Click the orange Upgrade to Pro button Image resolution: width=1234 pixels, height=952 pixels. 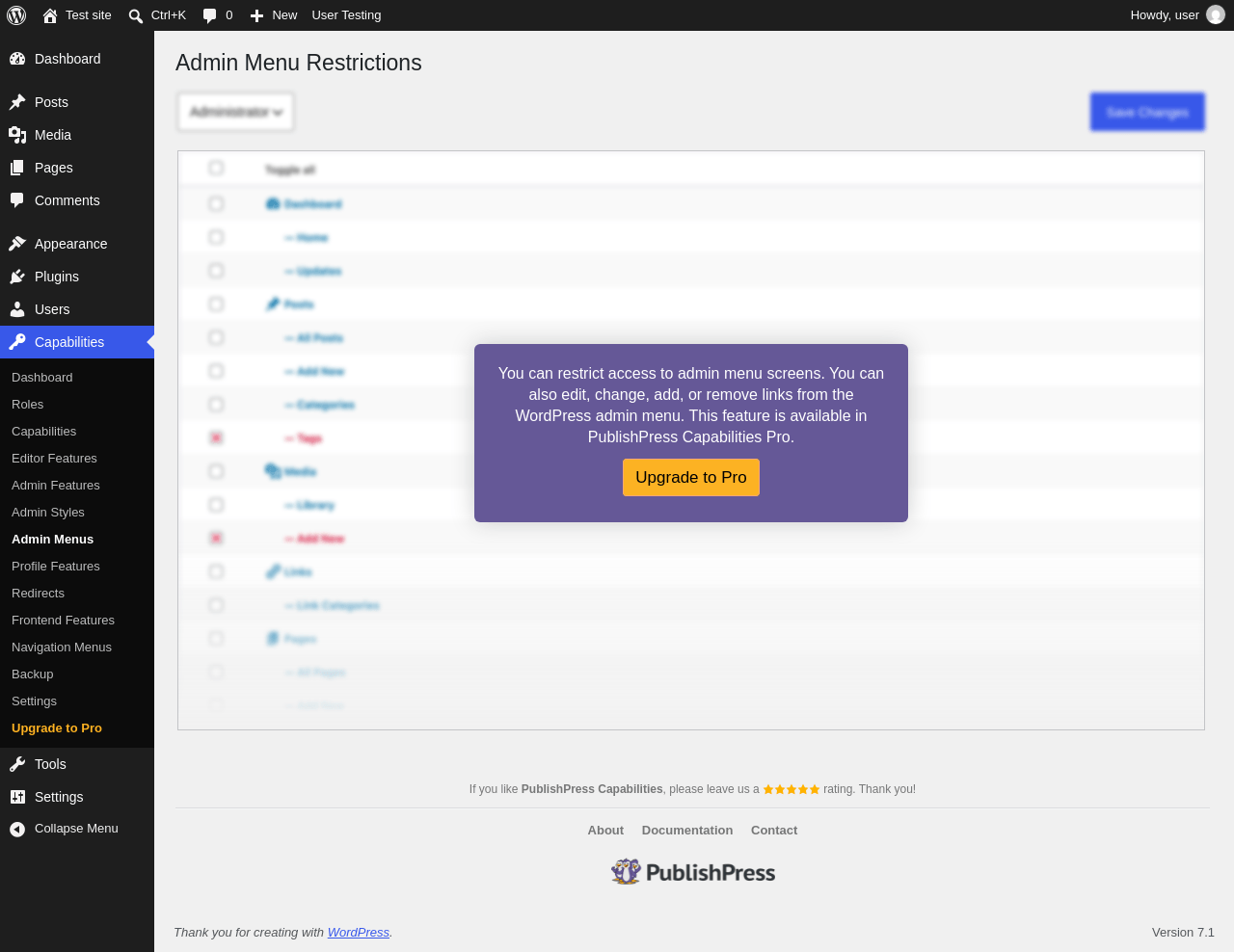pyautogui.click(x=691, y=477)
